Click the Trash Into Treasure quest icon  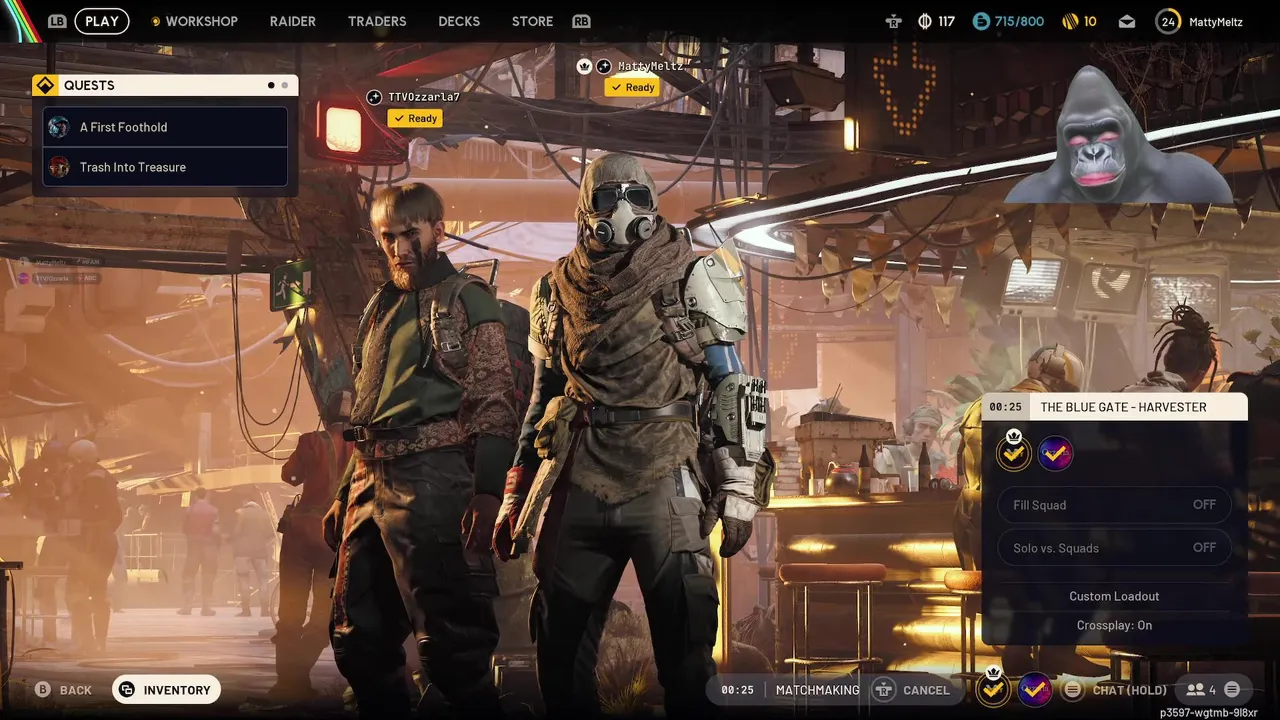point(59,167)
